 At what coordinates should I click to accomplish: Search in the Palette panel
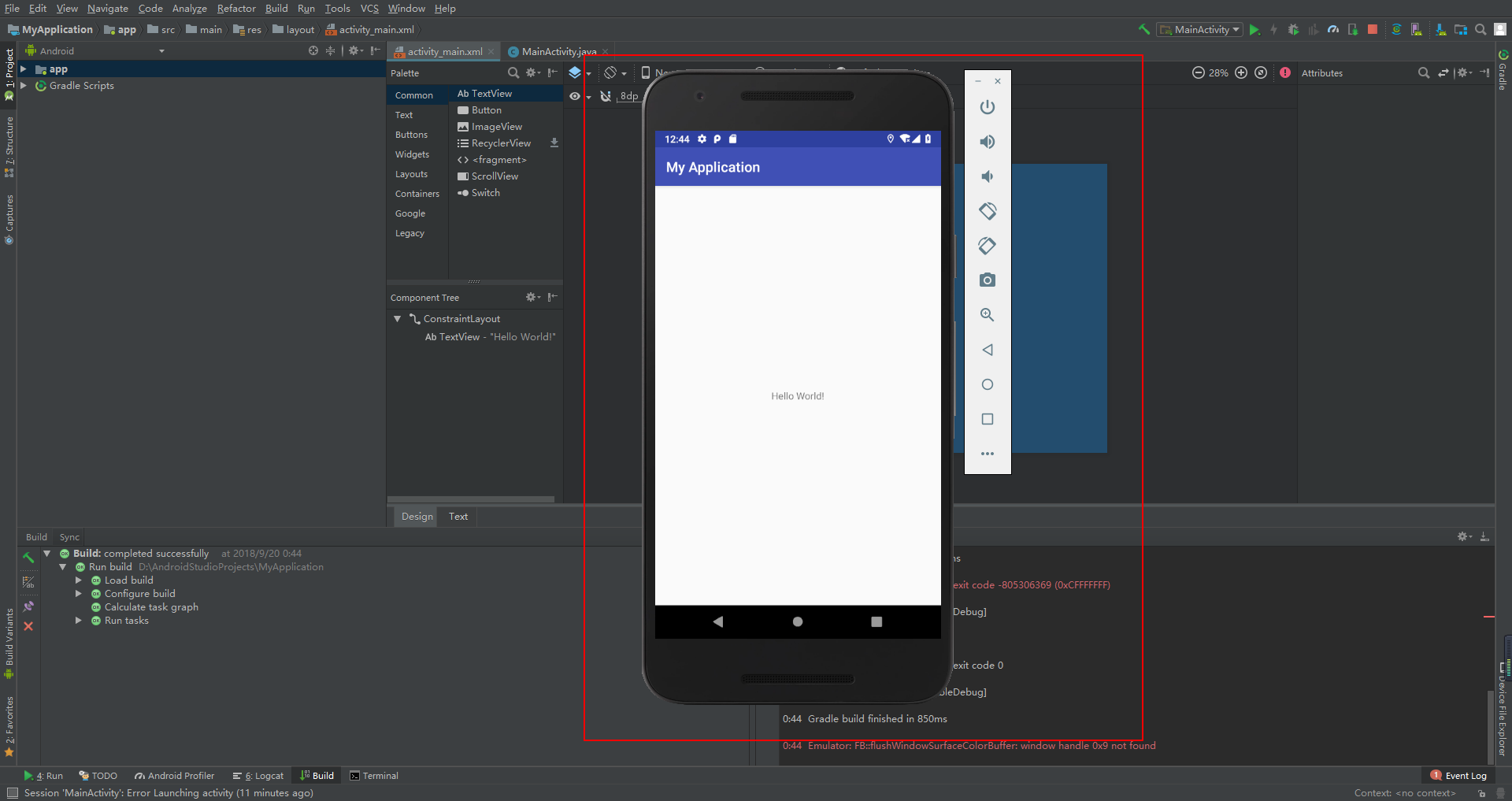pyautogui.click(x=513, y=72)
